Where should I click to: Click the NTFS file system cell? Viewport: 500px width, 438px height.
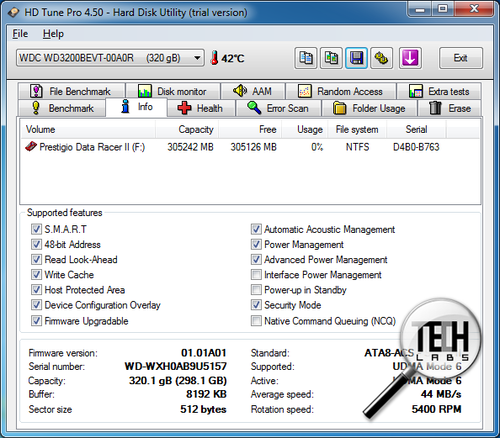pos(357,147)
